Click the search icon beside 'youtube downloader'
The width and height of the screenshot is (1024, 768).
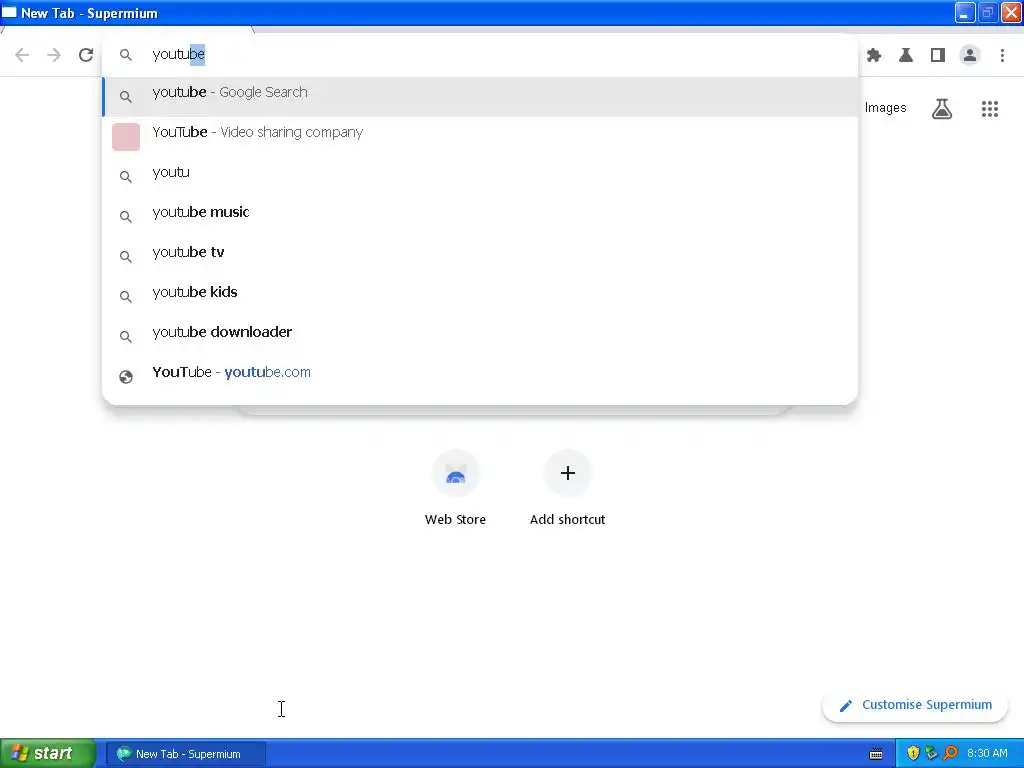(x=126, y=337)
